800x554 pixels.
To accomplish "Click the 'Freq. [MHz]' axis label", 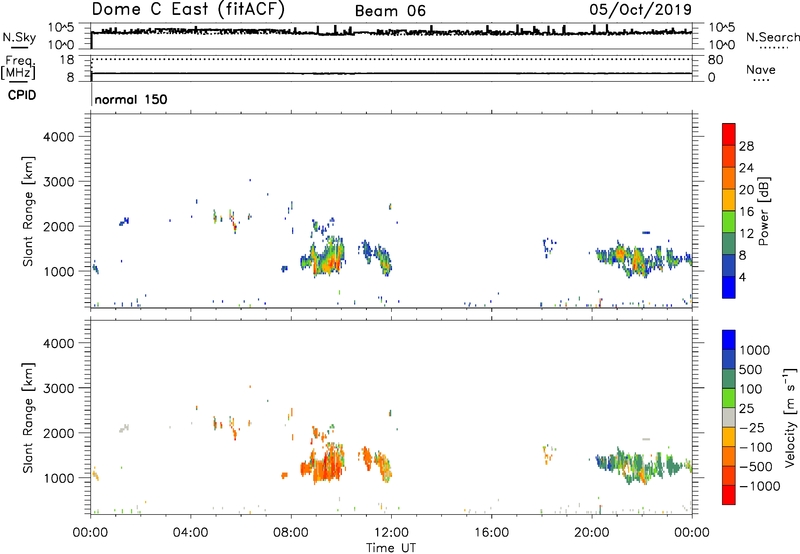I will (18, 67).
